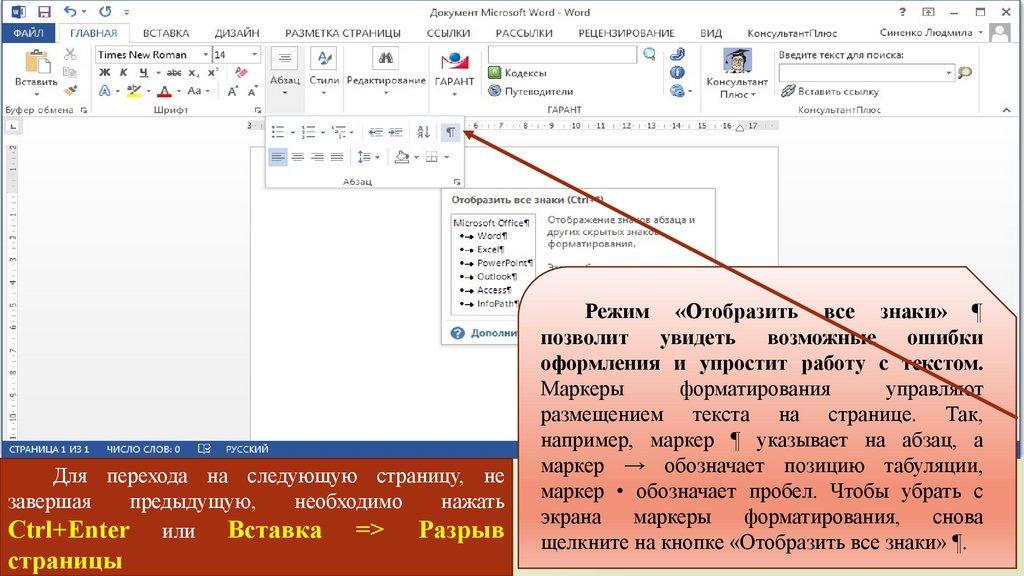
Task: Collapse the ribbon with chevron arrow
Action: click(1006, 110)
